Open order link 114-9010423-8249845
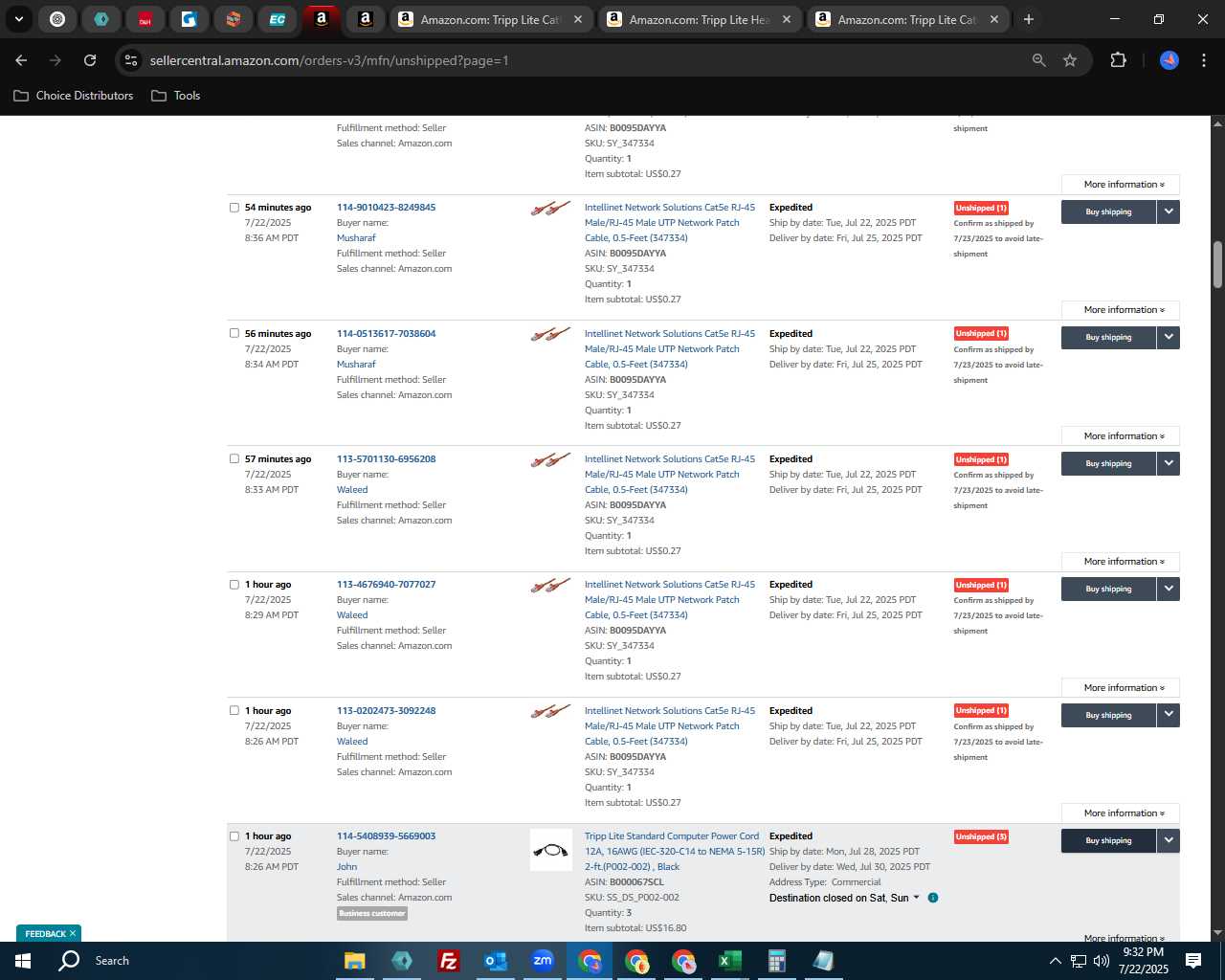 tap(386, 208)
